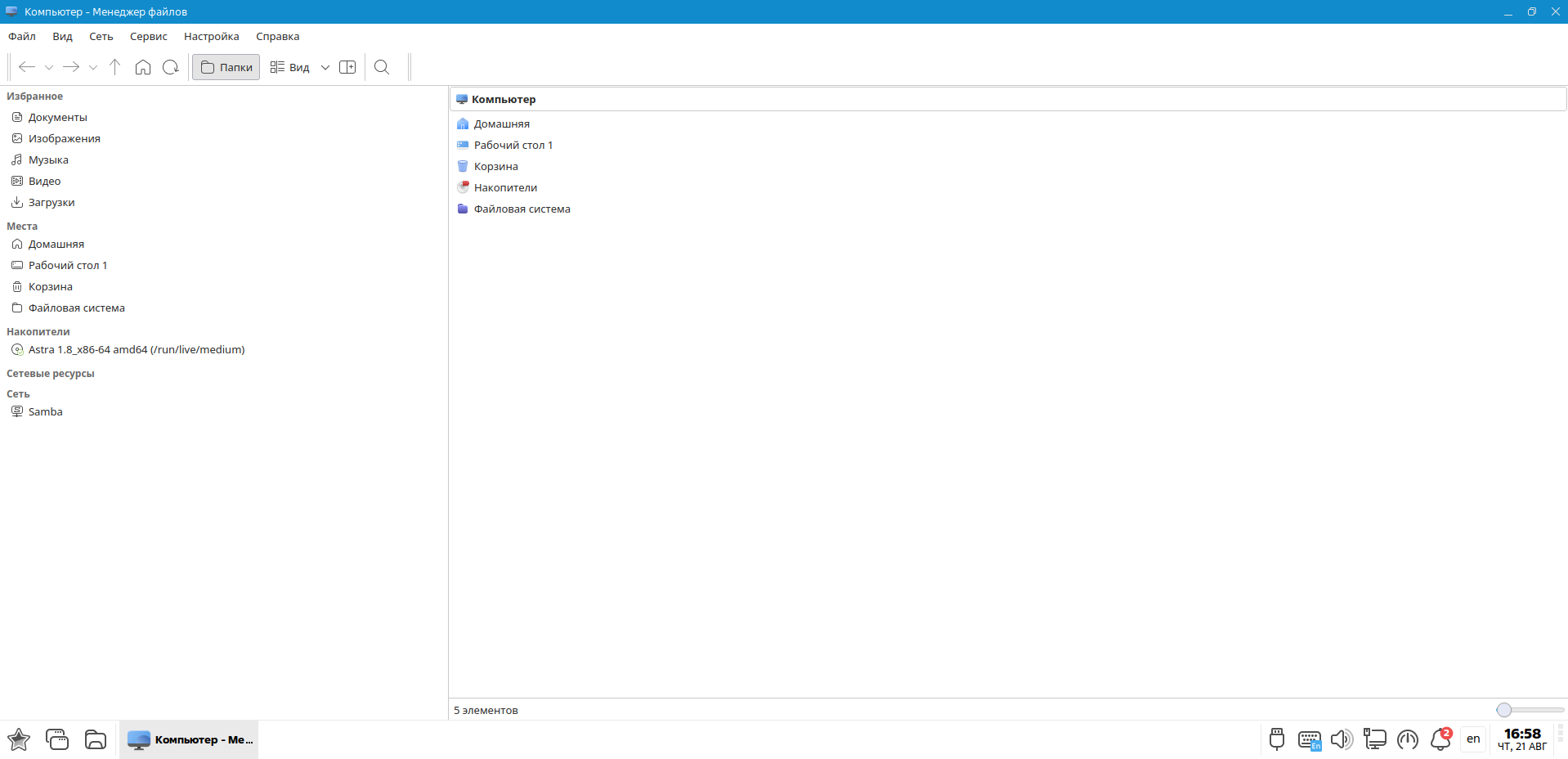Viewport: 1568px width, 759px height.
Task: Select the Astra 1.8 drive in sidebar
Action: click(137, 349)
